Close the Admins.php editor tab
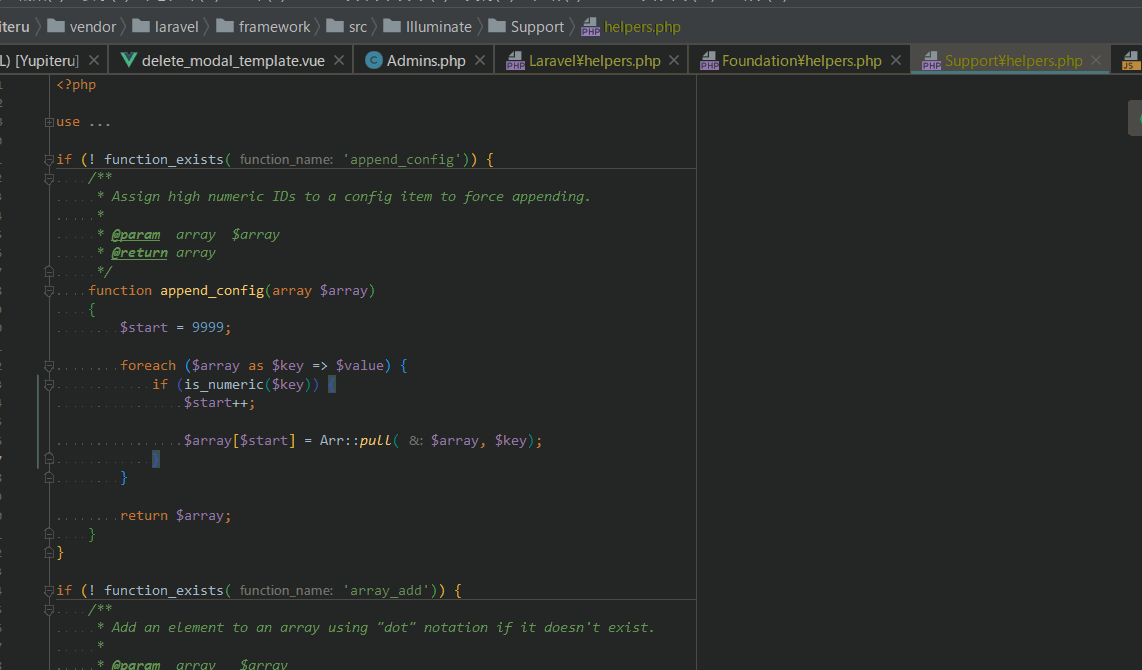Image resolution: width=1142 pixels, height=670 pixels. click(x=480, y=61)
